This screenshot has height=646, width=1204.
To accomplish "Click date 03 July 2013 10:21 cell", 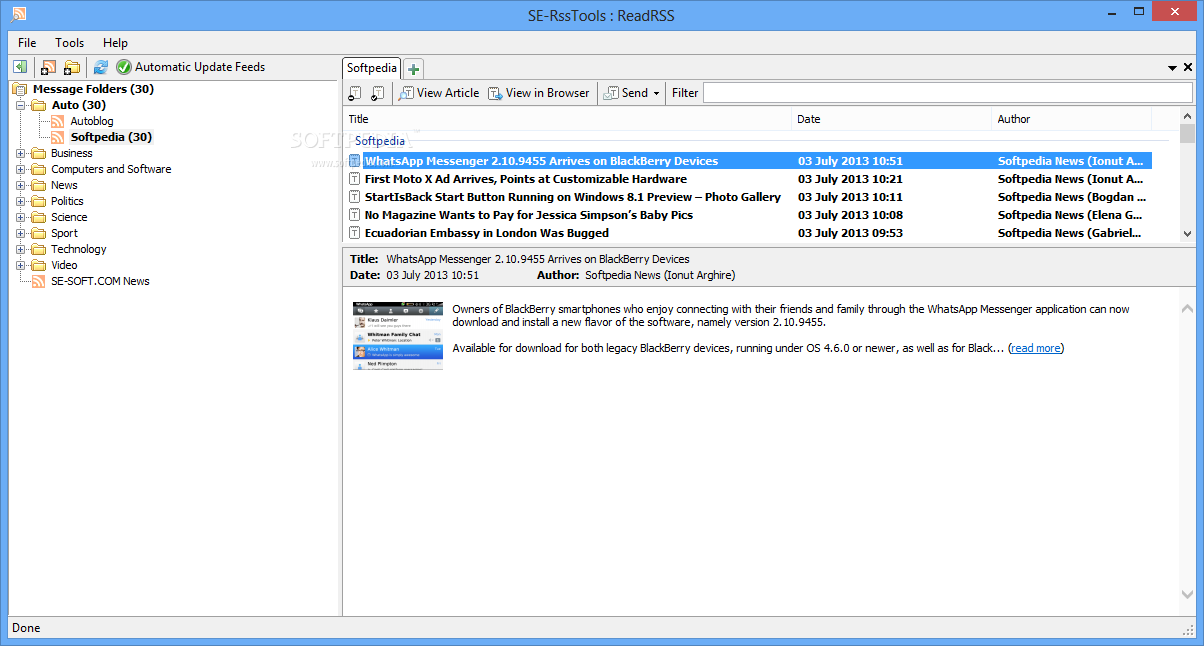I will [850, 179].
